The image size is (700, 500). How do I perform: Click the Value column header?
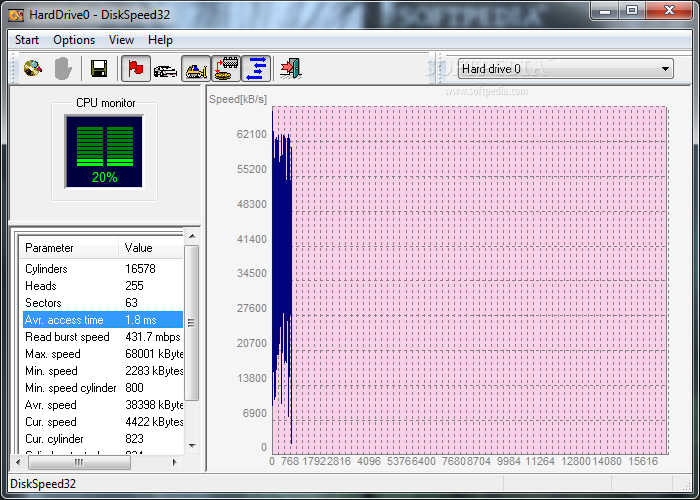[x=151, y=248]
